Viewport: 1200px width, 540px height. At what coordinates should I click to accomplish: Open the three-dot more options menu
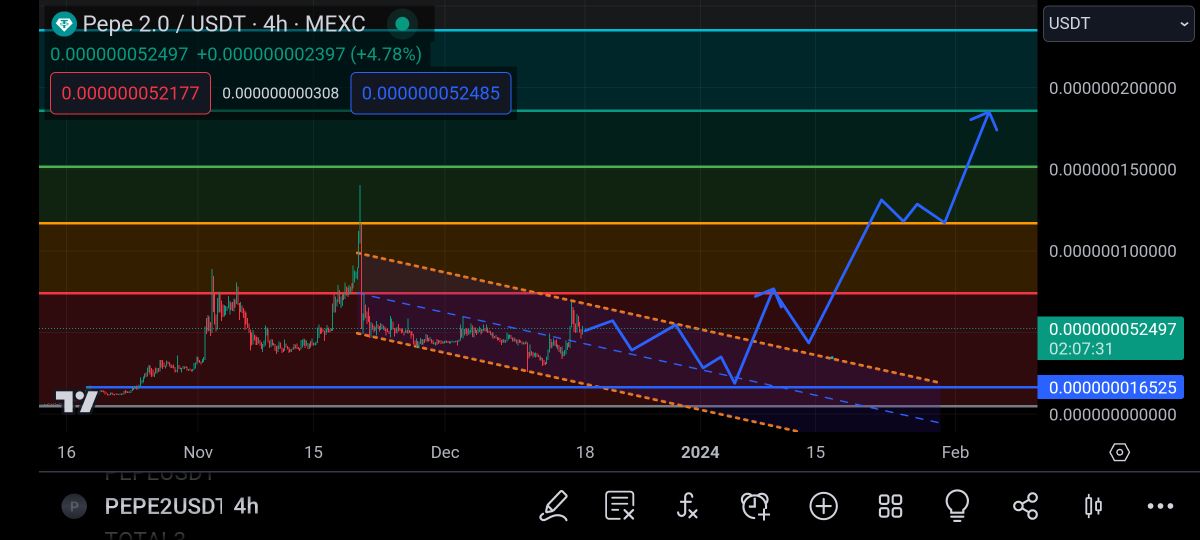coord(1160,506)
